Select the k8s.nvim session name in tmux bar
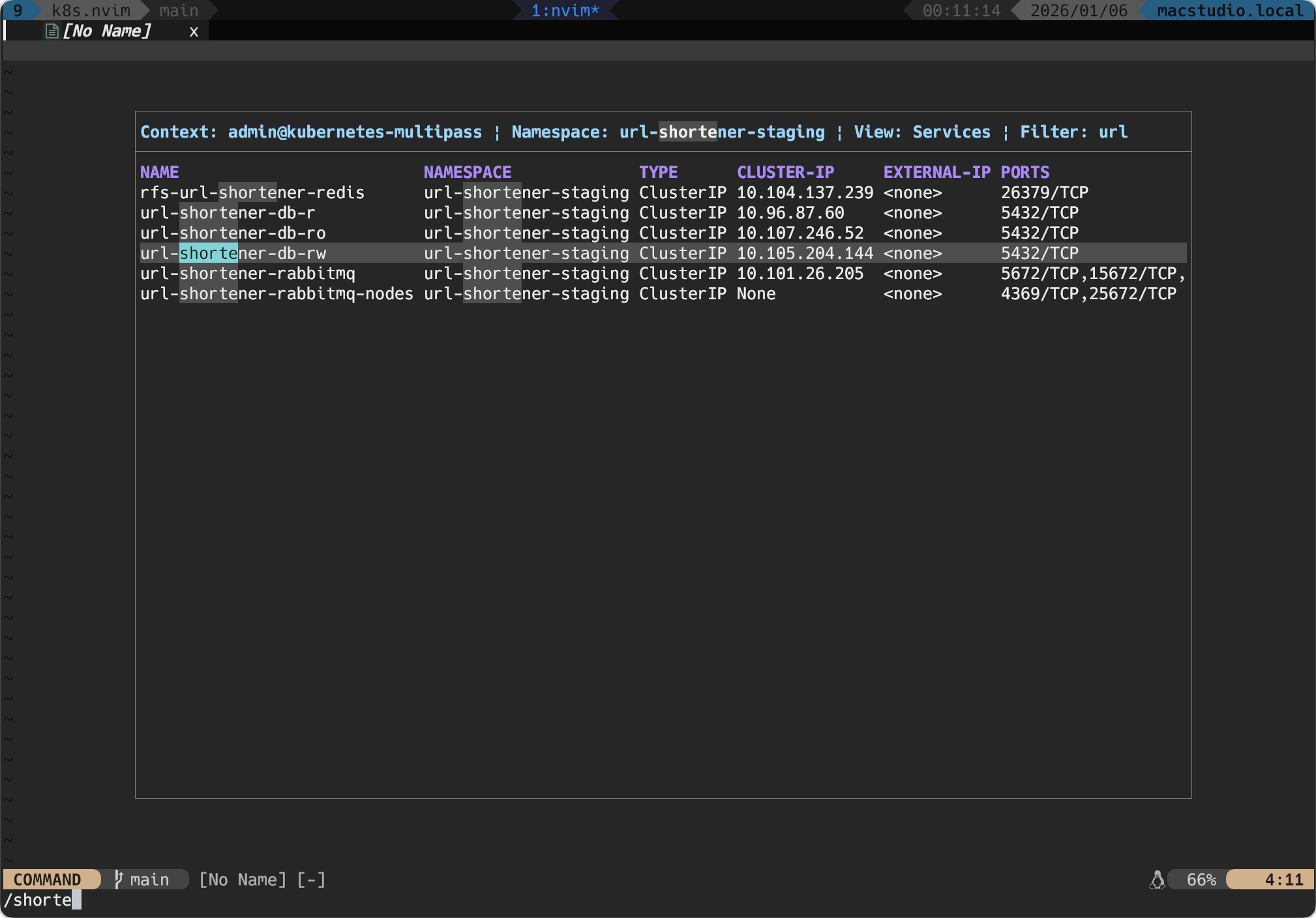Screen dimensions: 1316x918 [91, 10]
